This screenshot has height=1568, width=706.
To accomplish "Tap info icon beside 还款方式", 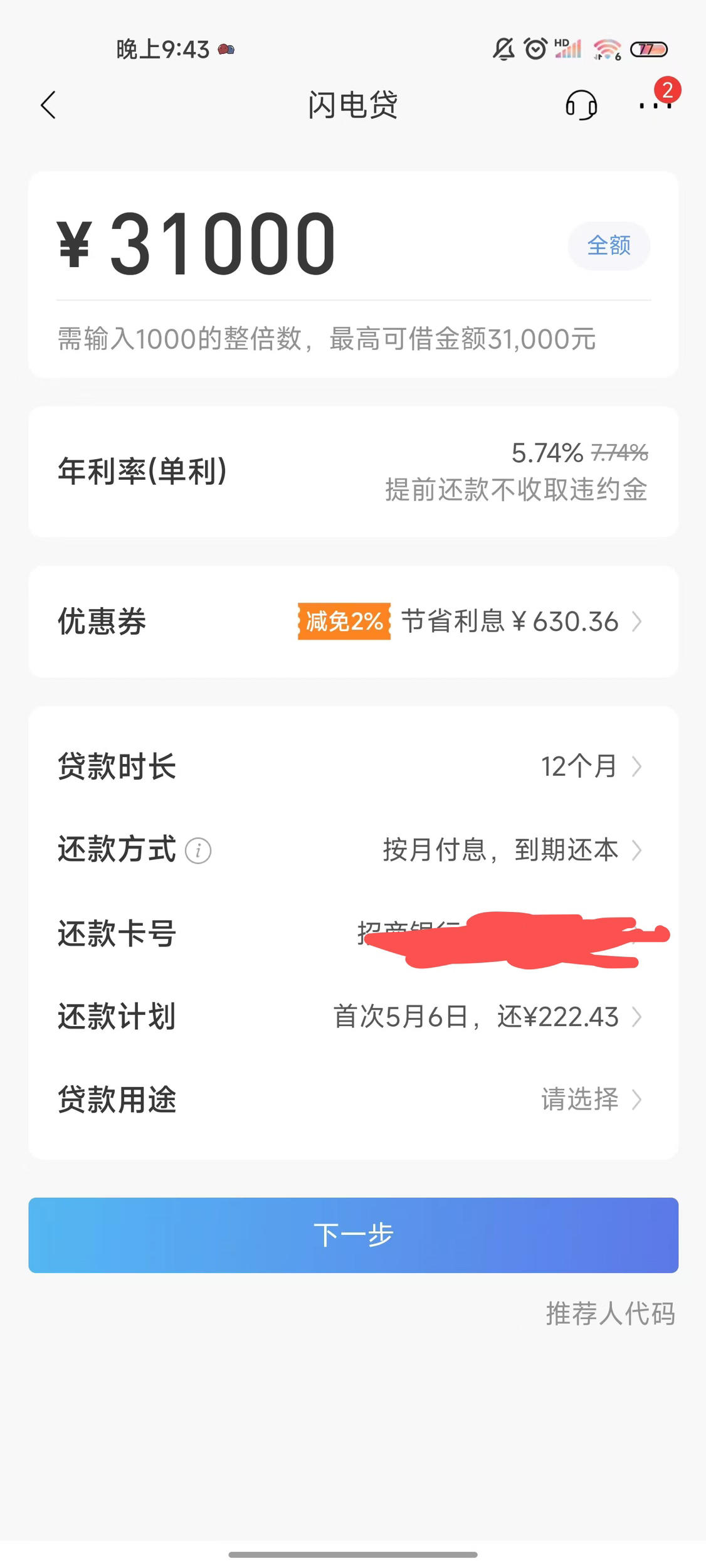I will click(198, 850).
